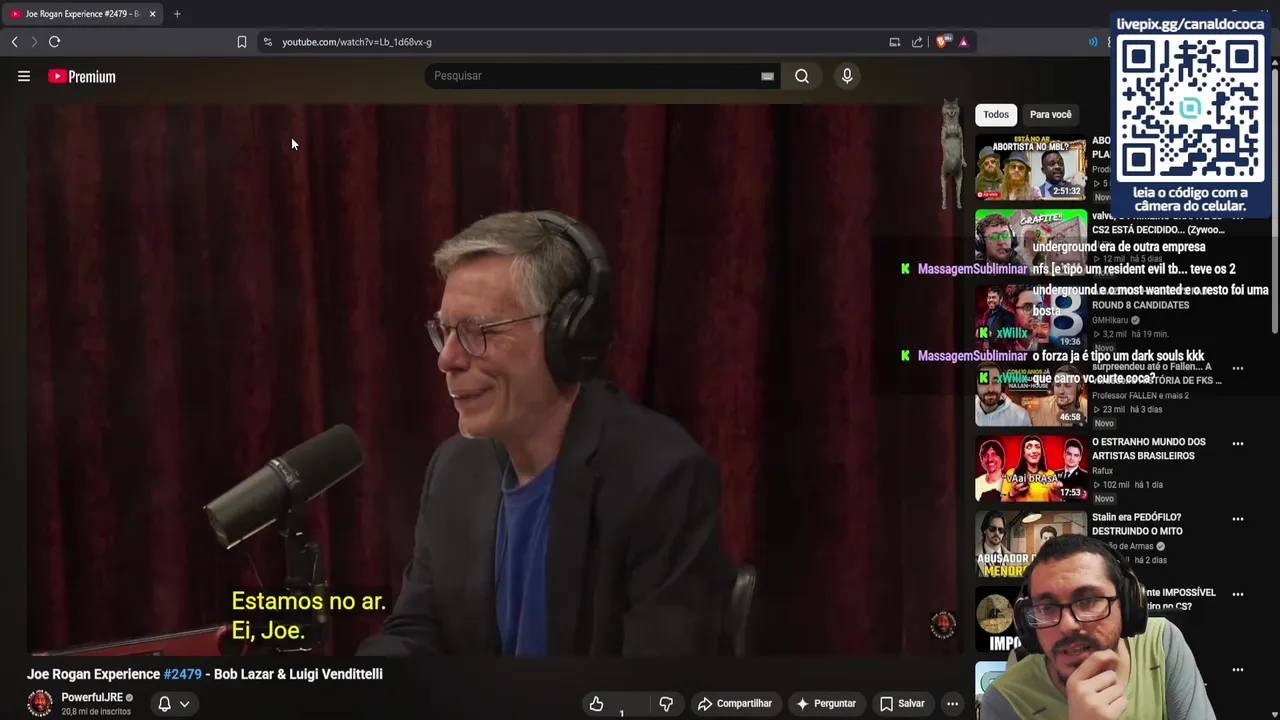This screenshot has height=720, width=1280.
Task: Click the 20,8 mi de inscritos text
Action: coord(96,712)
